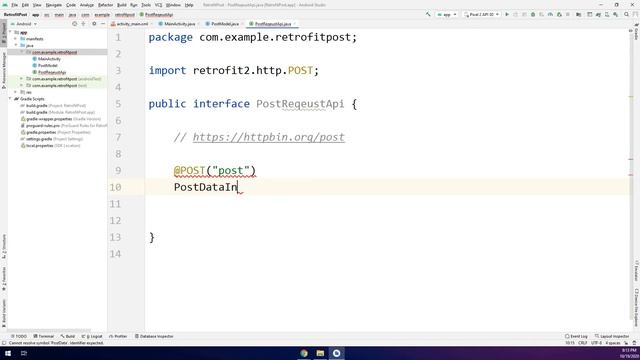Click the Windows Start button
This screenshot has width=640, height=360.
pyautogui.click(x=8, y=353)
